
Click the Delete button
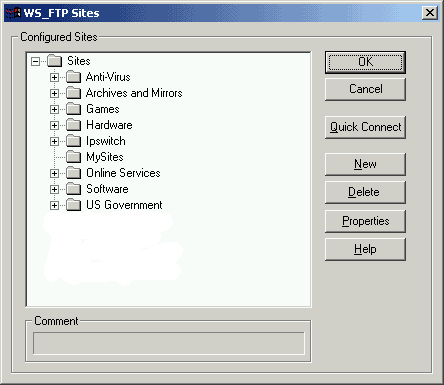point(365,192)
